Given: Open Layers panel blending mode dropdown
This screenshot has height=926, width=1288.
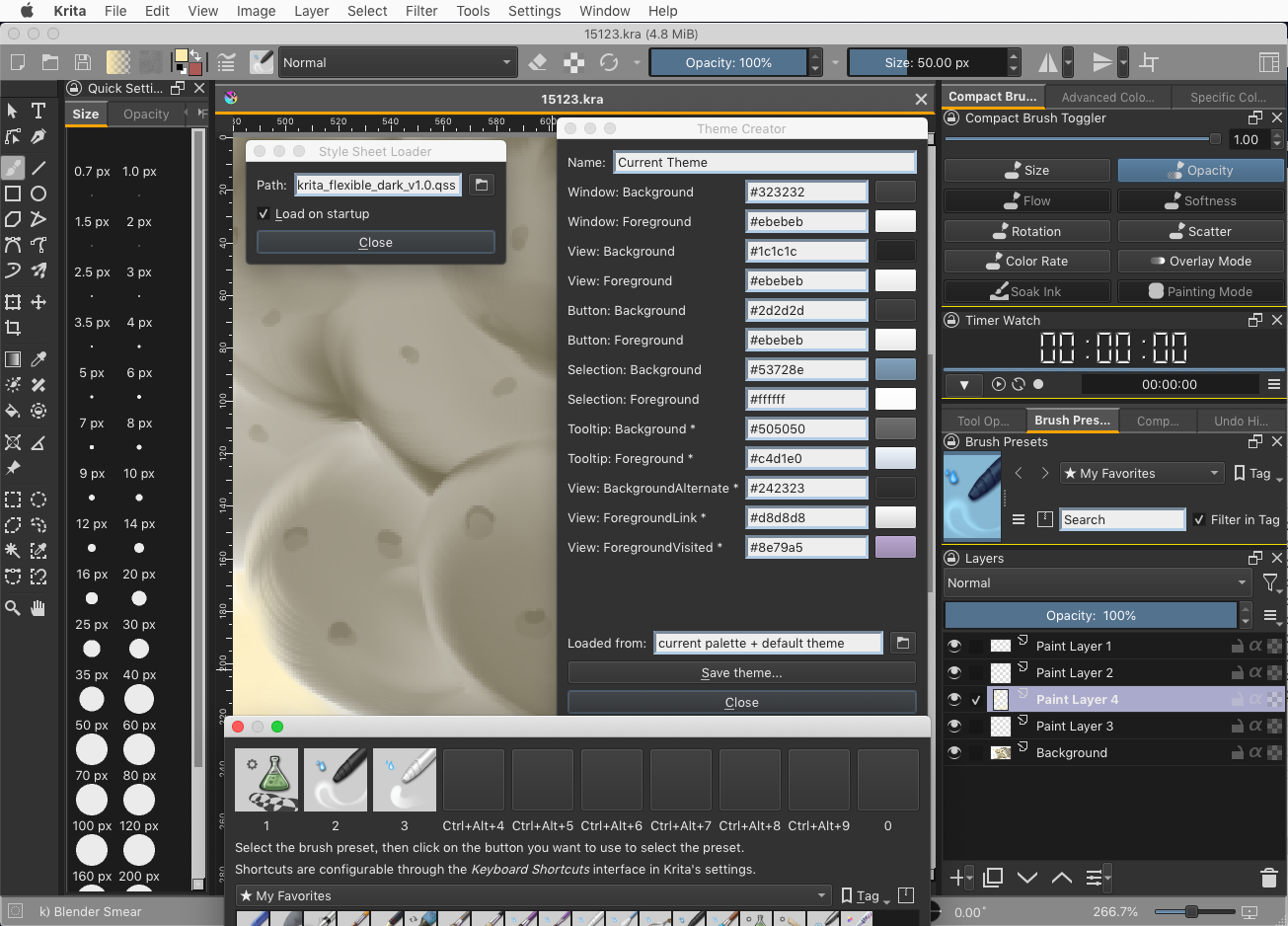Looking at the screenshot, I should (1097, 583).
